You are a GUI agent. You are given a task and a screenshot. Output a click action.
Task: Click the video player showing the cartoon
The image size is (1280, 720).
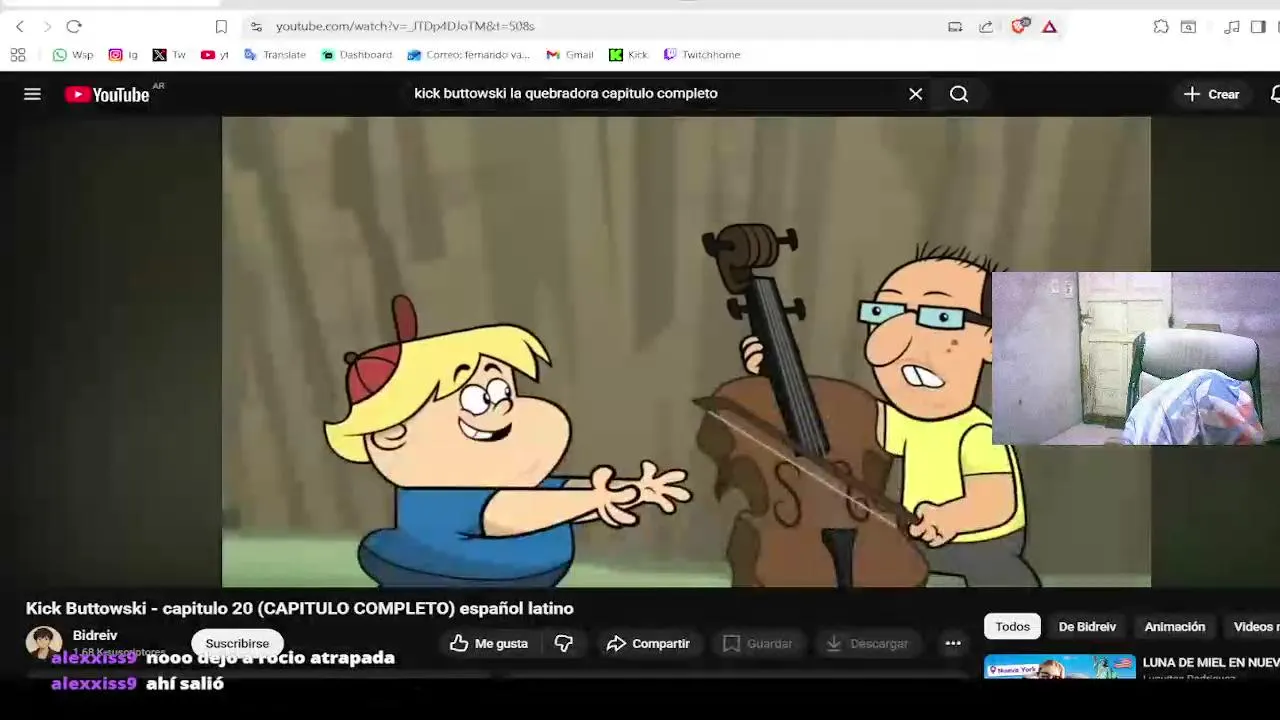686,352
